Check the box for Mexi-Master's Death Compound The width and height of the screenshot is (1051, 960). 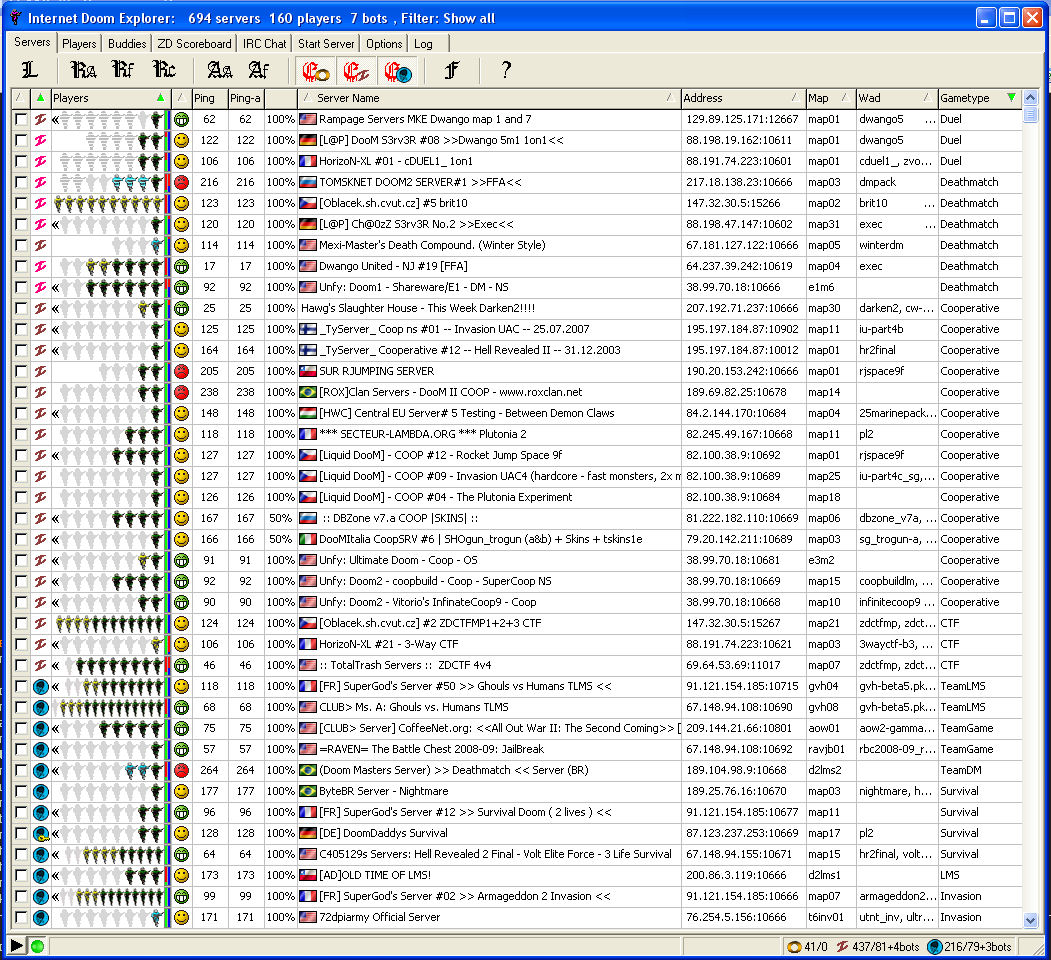[x=21, y=245]
